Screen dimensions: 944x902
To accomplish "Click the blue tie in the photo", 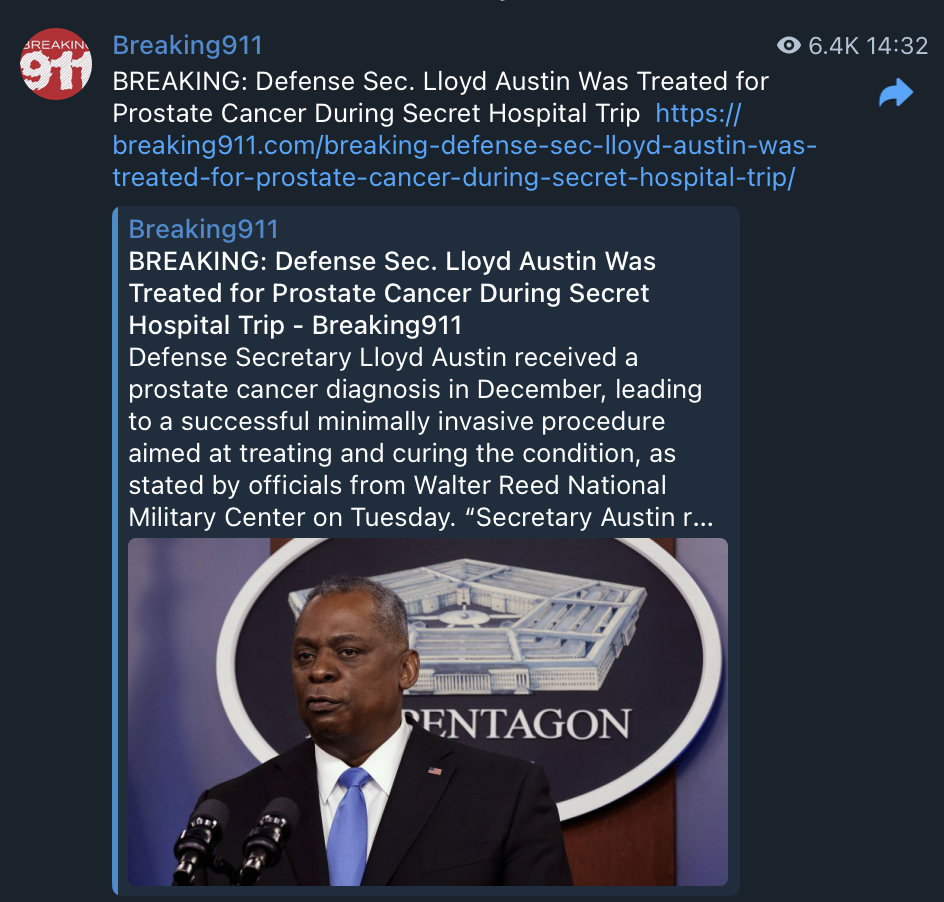I will (x=349, y=827).
